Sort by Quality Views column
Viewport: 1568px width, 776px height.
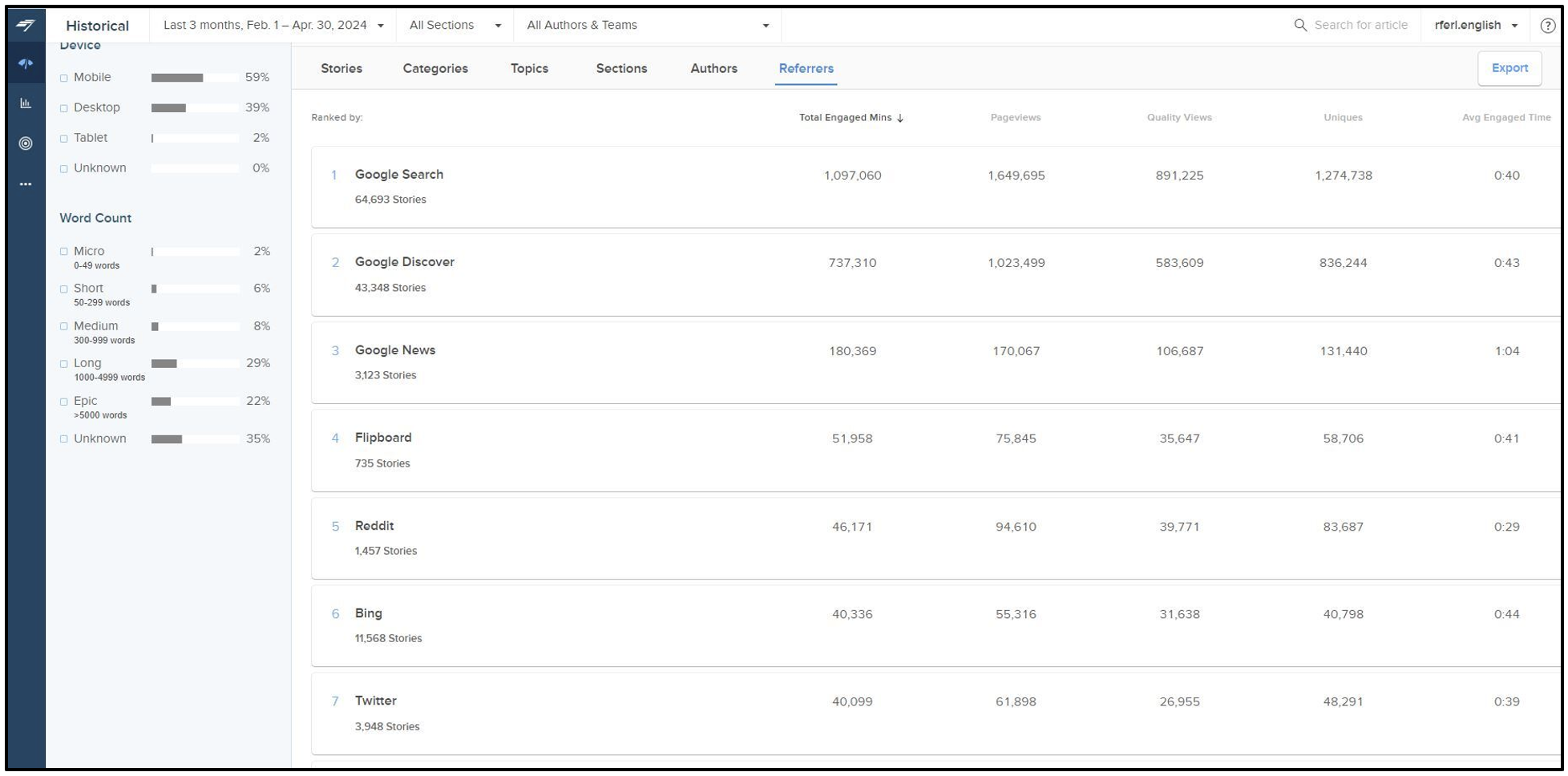(1179, 118)
